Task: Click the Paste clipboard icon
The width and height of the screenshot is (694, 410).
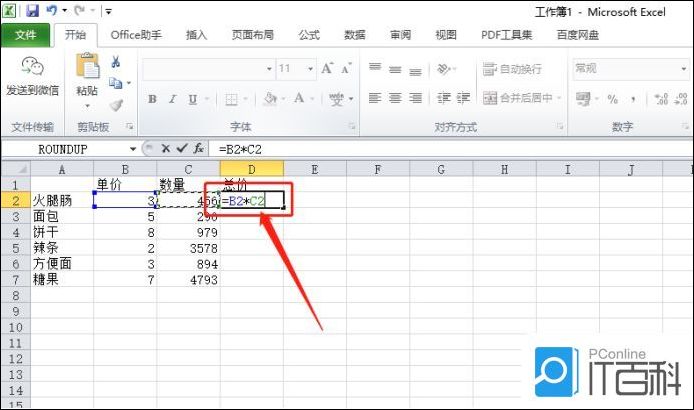Action: tap(87, 66)
